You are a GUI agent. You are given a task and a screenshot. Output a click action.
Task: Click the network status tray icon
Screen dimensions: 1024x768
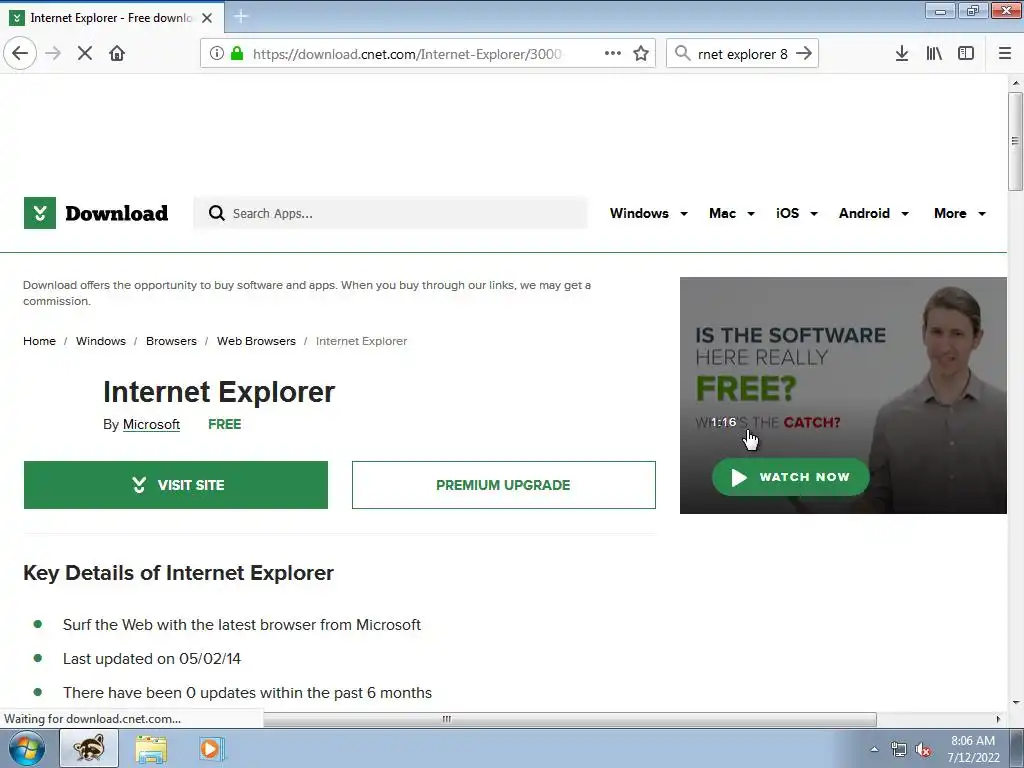[x=899, y=750]
